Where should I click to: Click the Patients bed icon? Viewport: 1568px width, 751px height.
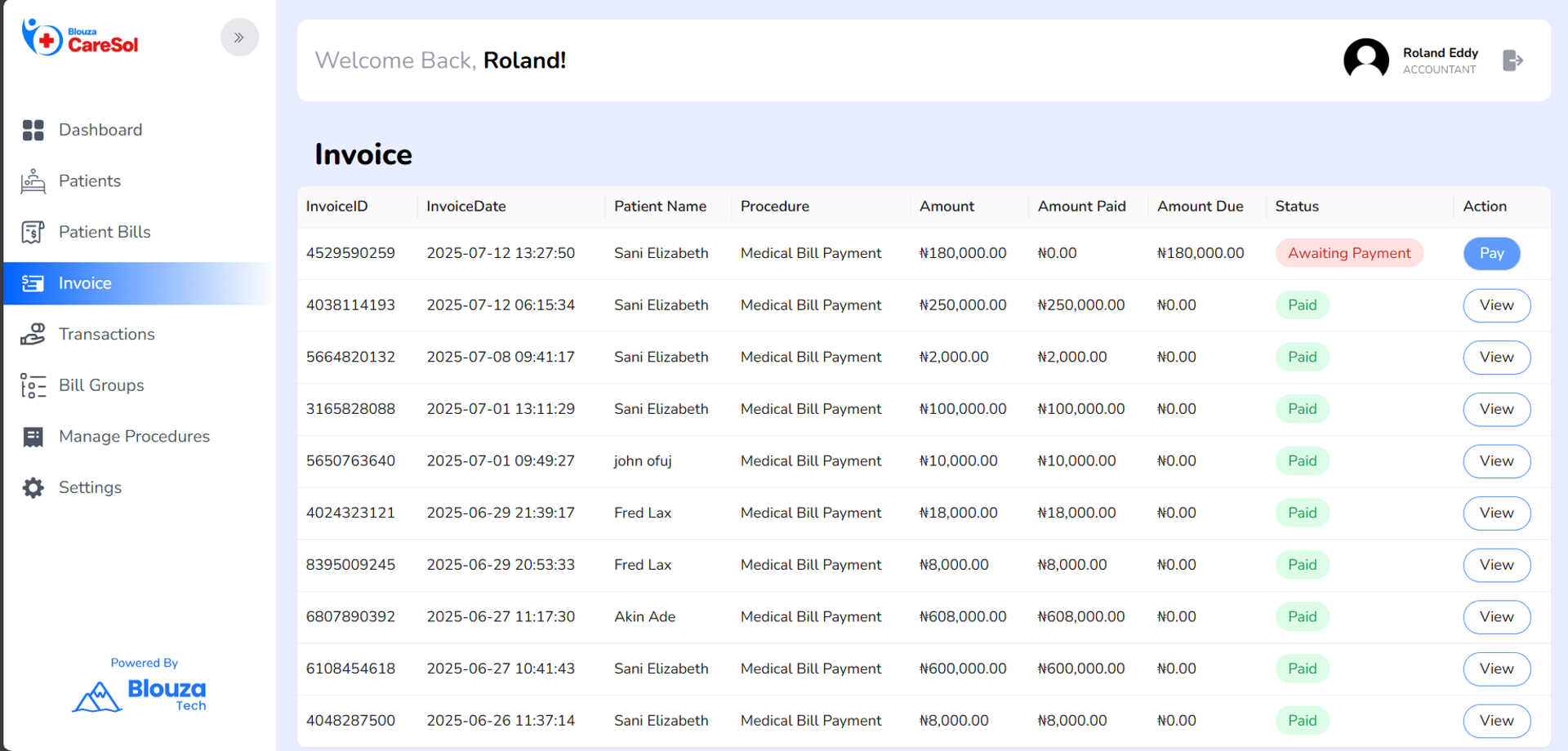point(33,181)
